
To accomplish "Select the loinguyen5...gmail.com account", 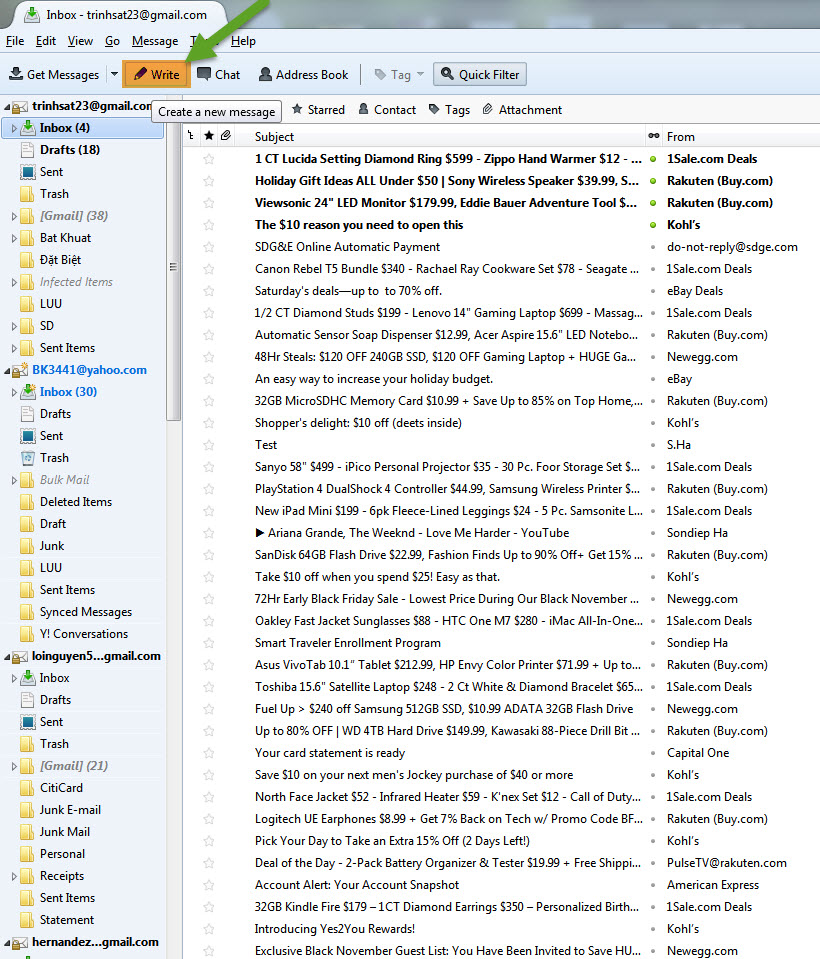I will [x=96, y=656].
